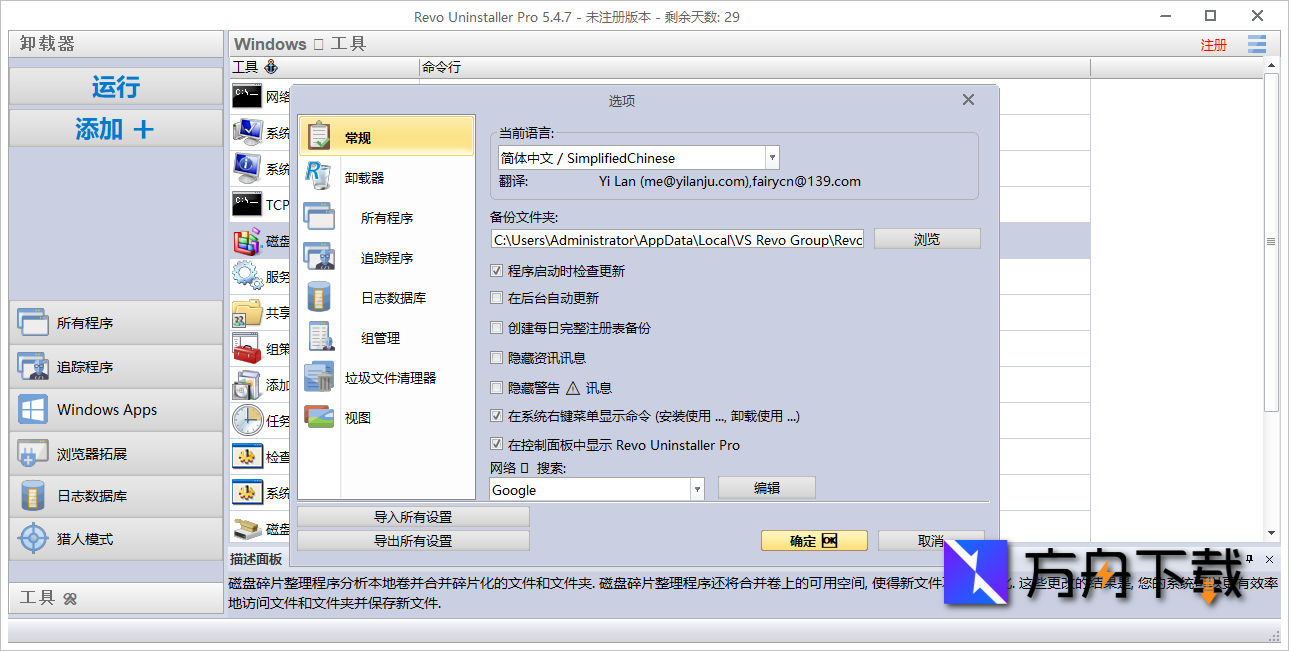Open 视图 settings using its image icon

[320, 416]
